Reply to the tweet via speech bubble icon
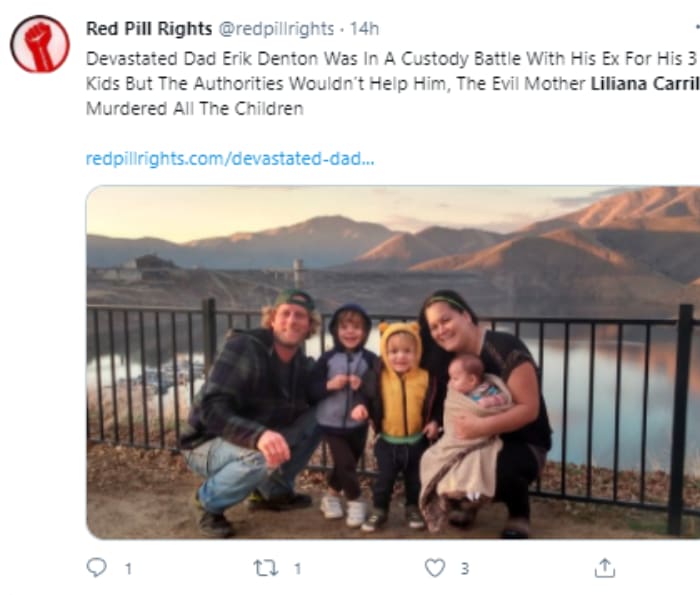 [96, 567]
